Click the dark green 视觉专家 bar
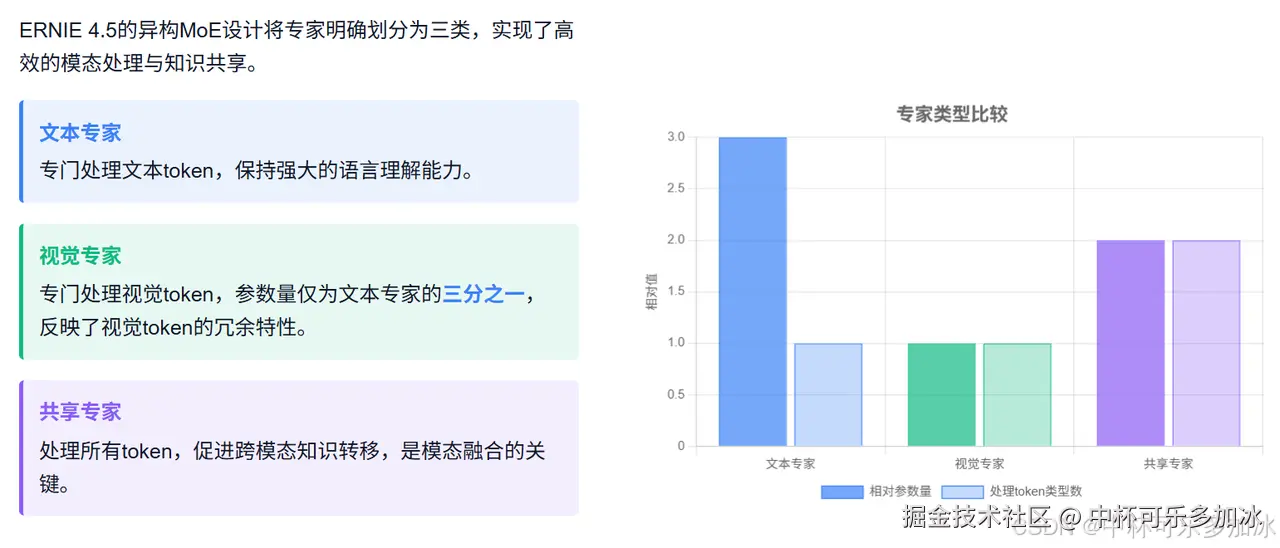 [x=941, y=395]
